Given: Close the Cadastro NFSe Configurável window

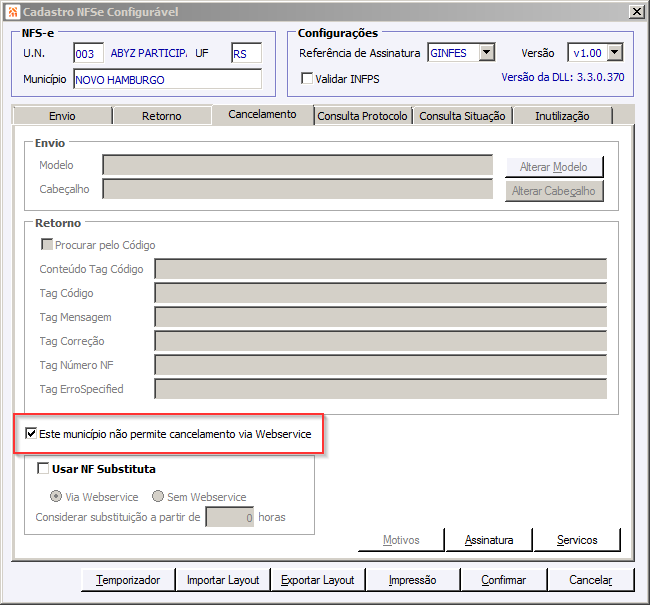Looking at the screenshot, I should click(636, 12).
